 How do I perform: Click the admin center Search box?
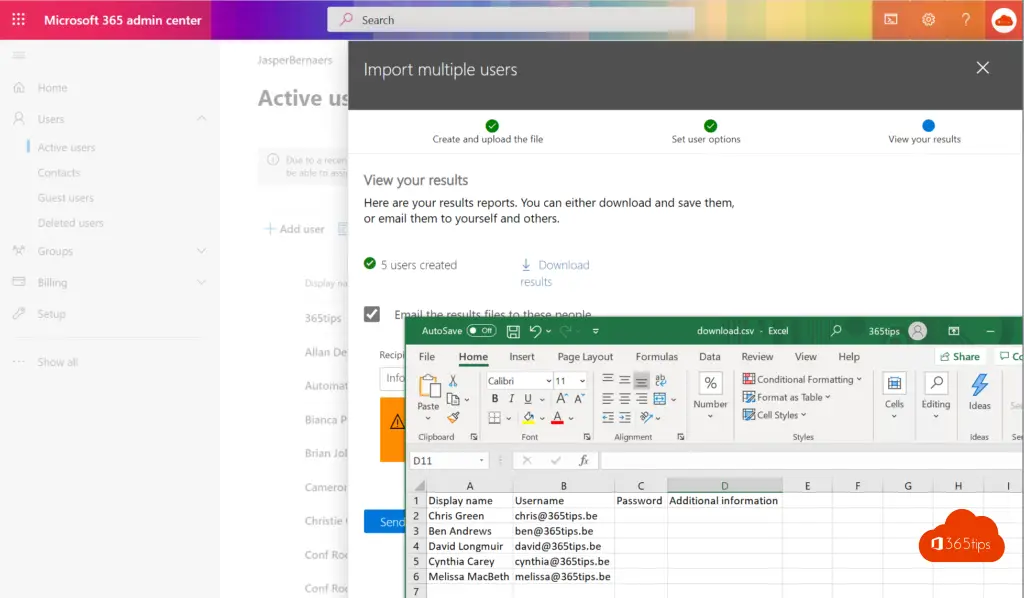point(511,20)
